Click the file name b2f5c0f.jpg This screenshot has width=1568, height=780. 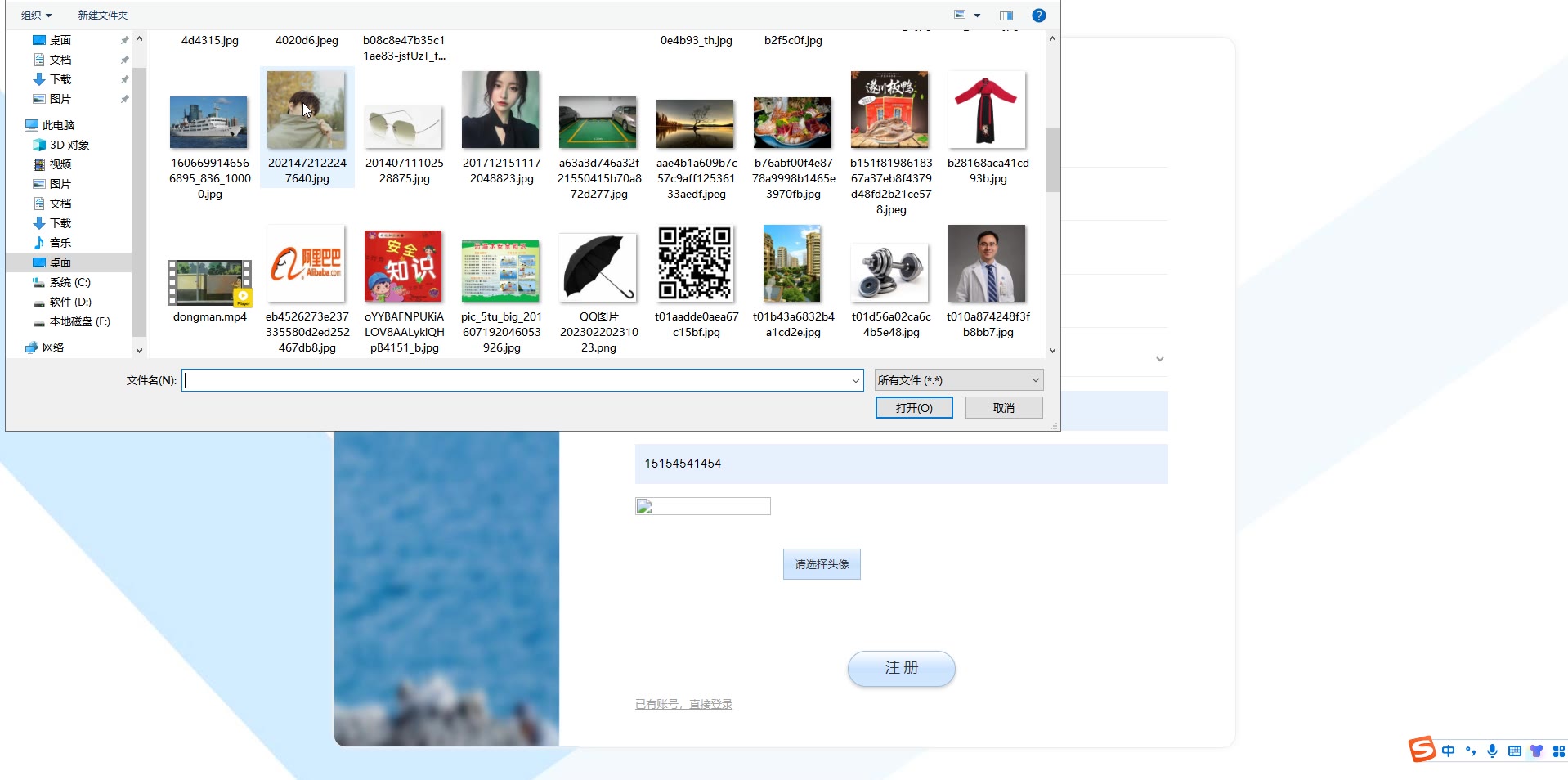793,40
